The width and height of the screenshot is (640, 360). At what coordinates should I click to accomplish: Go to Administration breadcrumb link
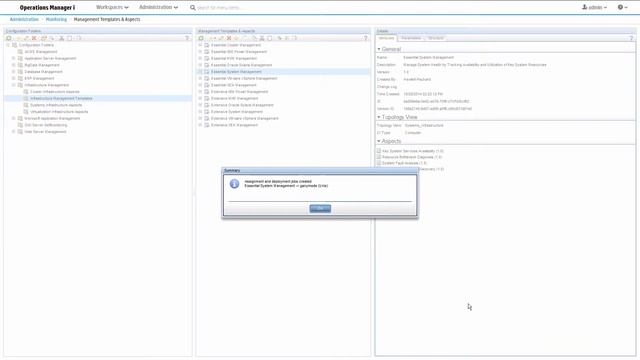[24, 19]
